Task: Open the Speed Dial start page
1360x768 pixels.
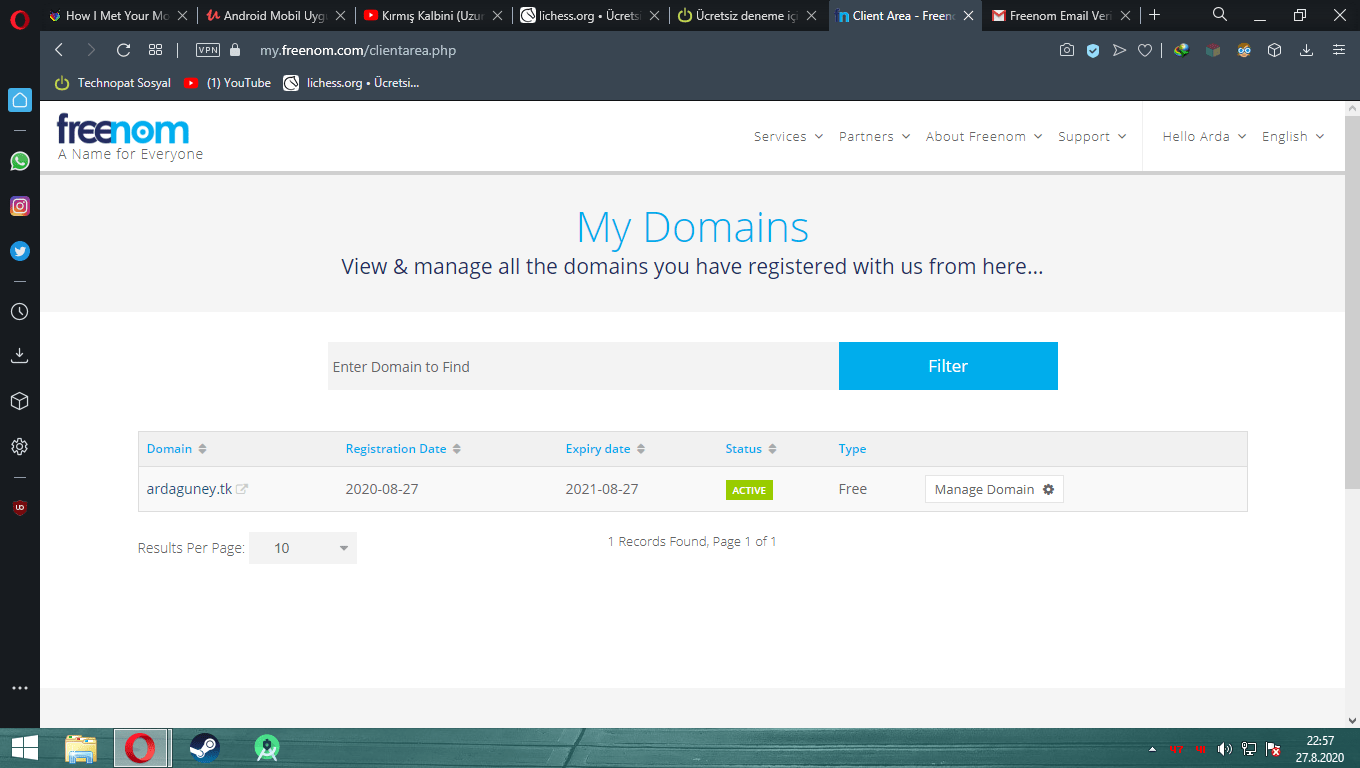Action: [x=155, y=50]
